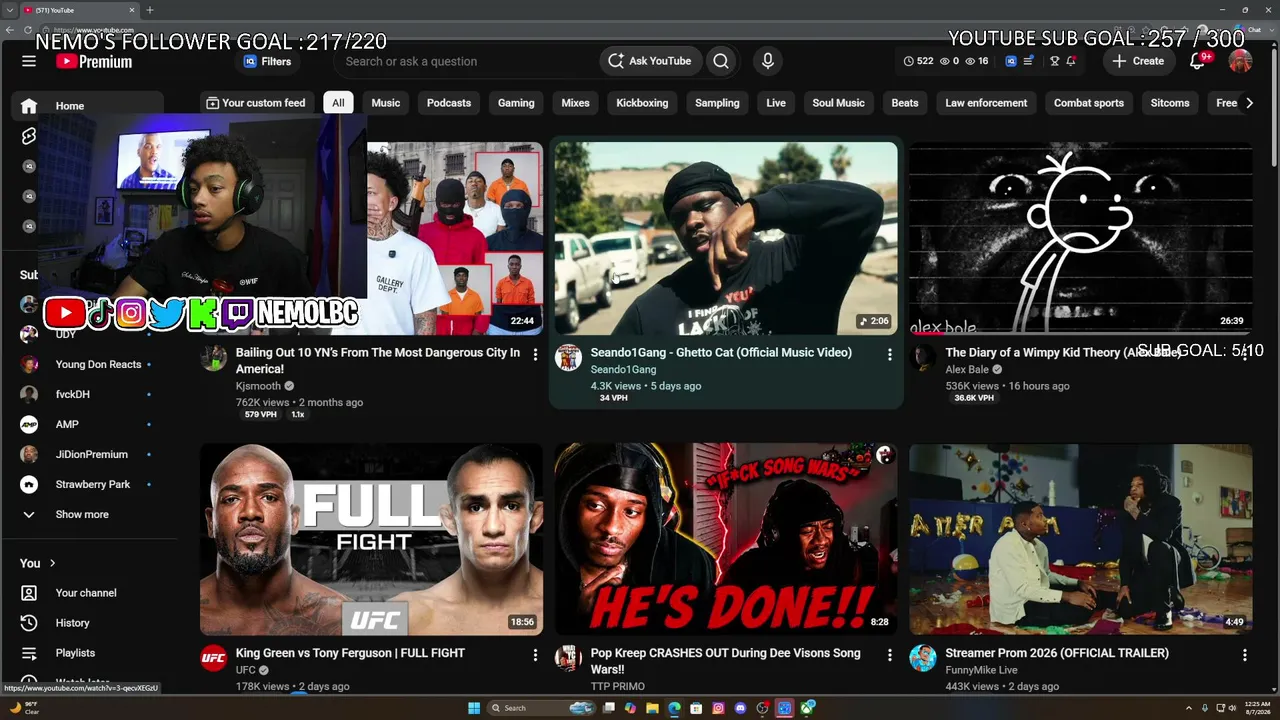Viewport: 1280px width, 720px height.
Task: Open the FunnyMike Live channel avatar
Action: 922,658
